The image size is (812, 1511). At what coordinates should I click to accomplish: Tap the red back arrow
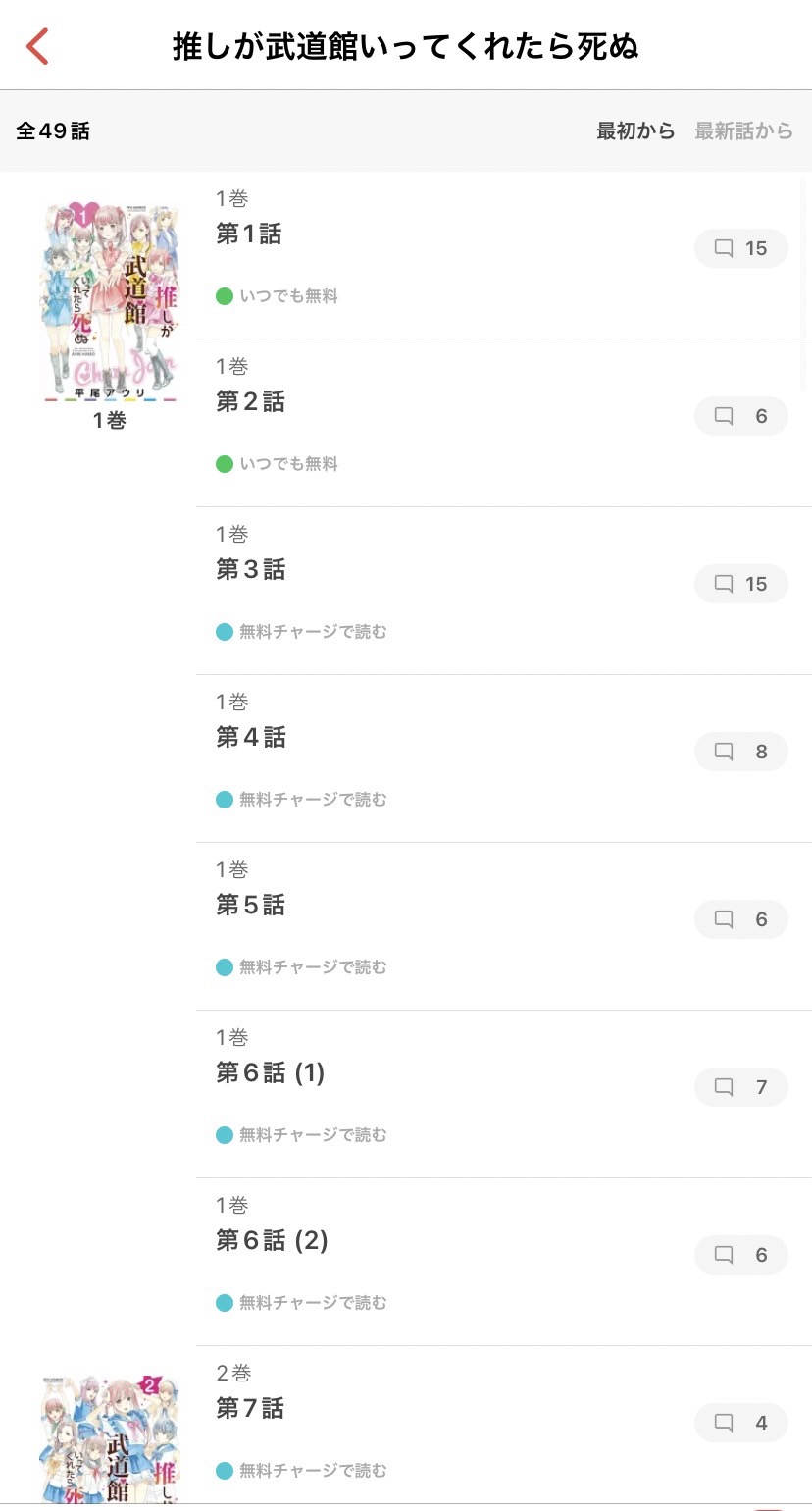[37, 46]
